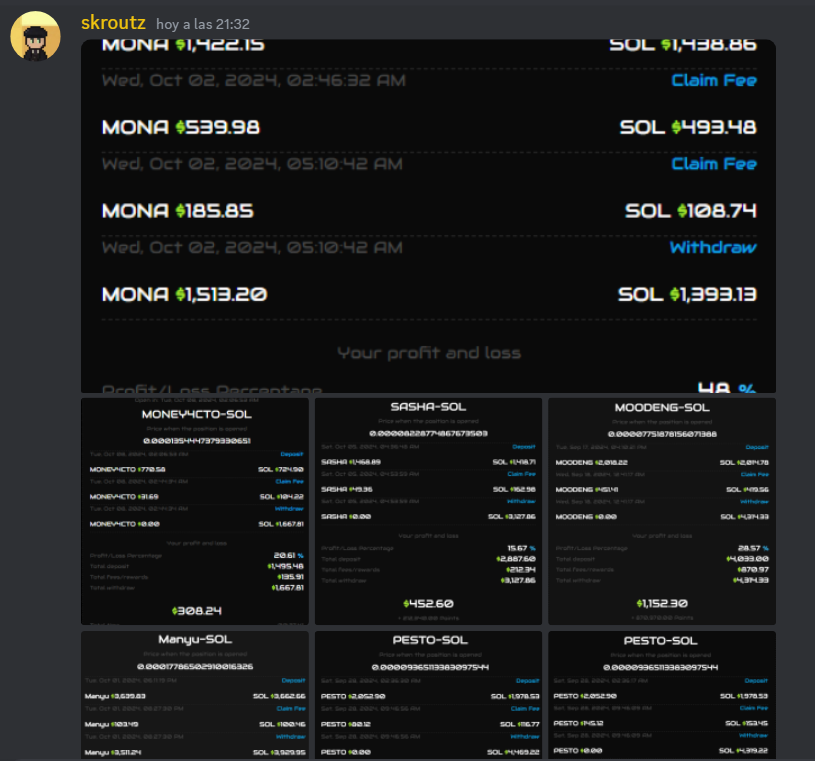
Task: Open the Manyu-SOL image thumbnail
Action: 195,694
